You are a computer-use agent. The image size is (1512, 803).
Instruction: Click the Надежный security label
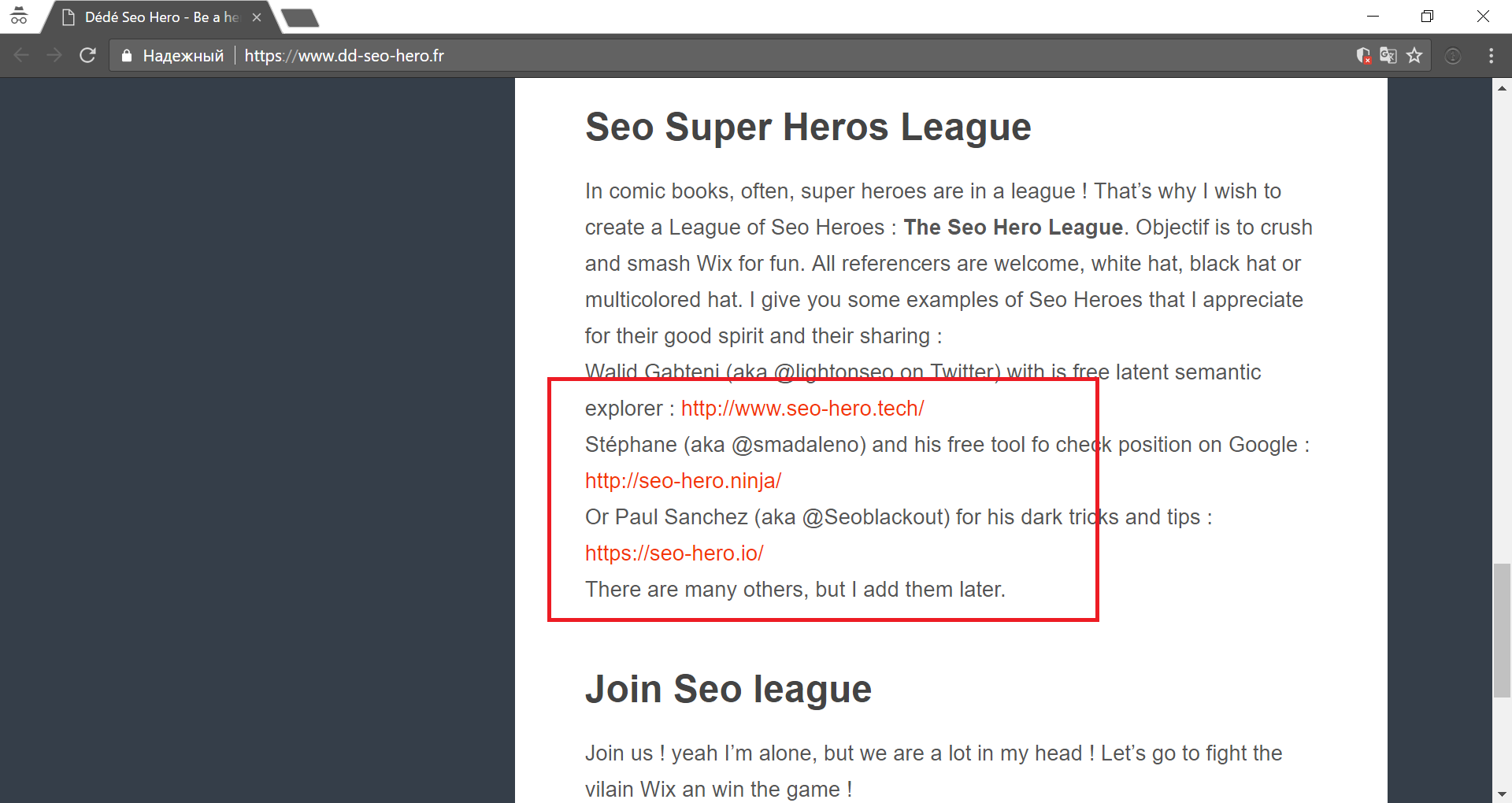183,55
